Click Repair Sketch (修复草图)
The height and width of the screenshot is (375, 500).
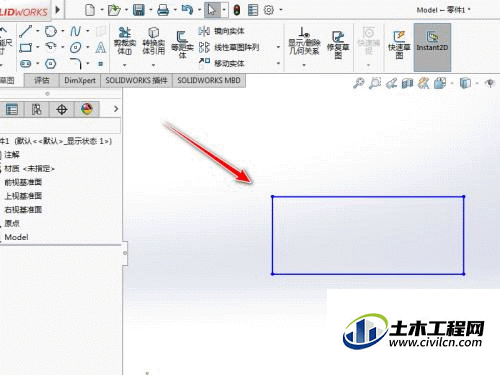pos(338,45)
